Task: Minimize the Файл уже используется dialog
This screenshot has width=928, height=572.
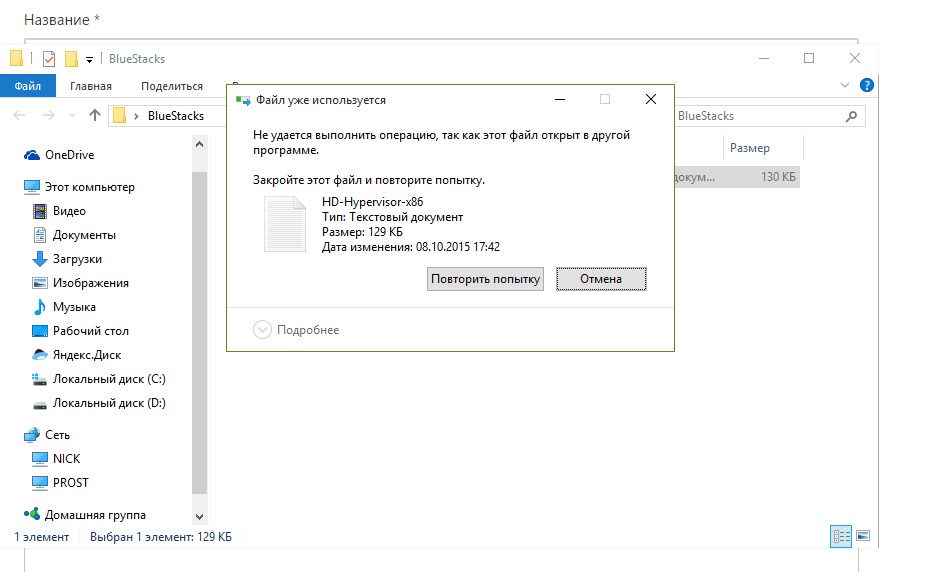Action: 560,99
